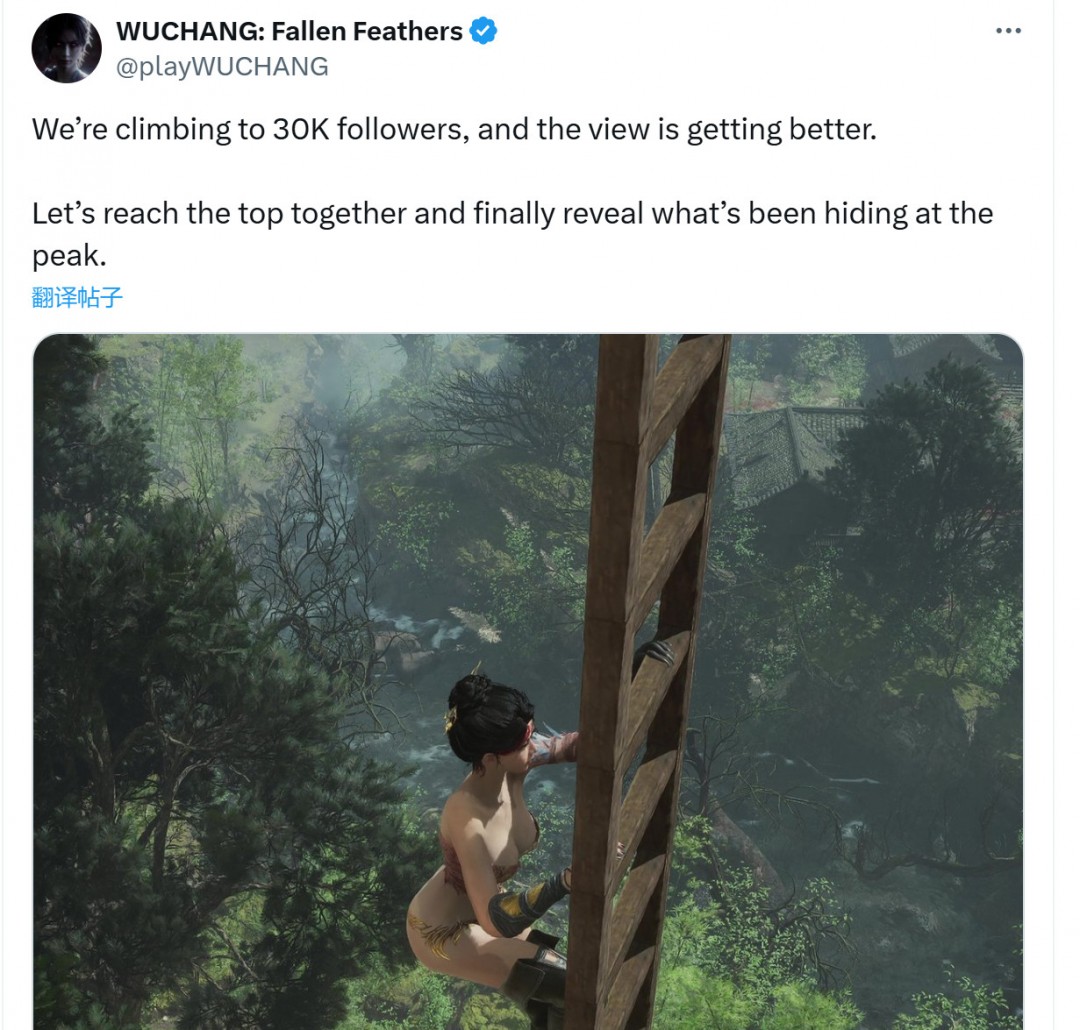
Task: Click the phrase "the view is getting better"
Action: click(705, 130)
